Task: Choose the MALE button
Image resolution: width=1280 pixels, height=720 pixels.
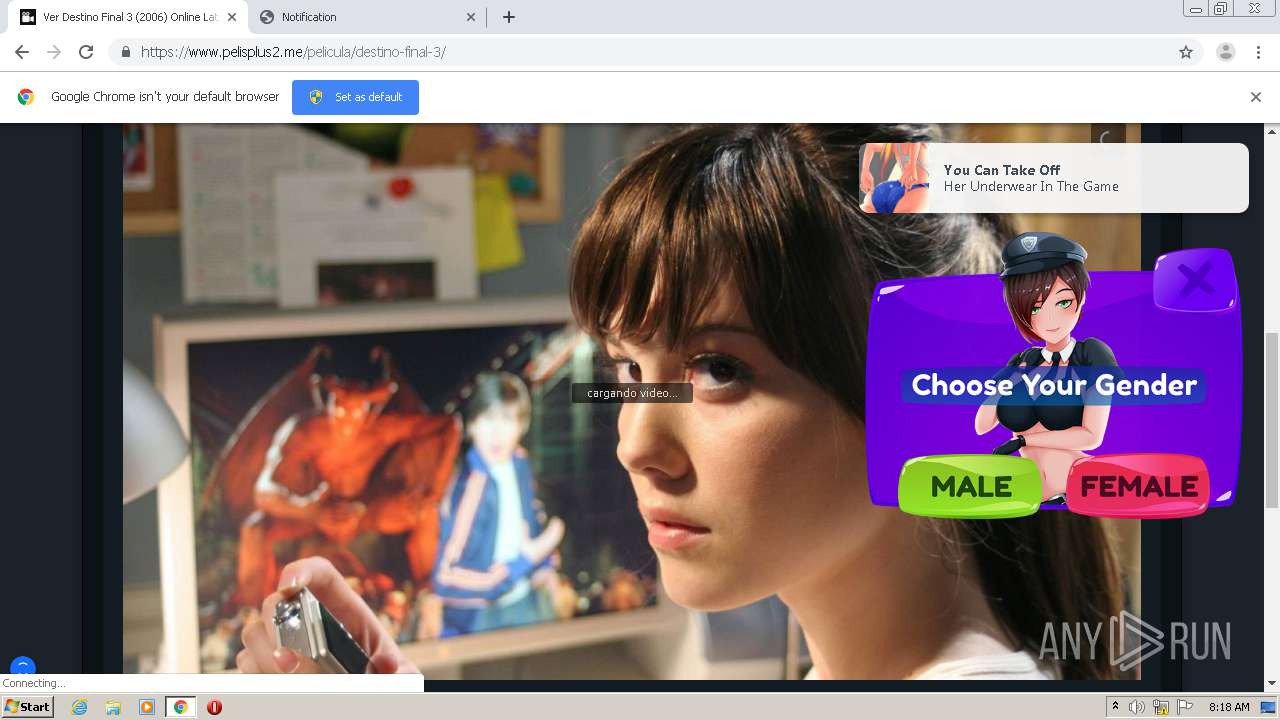Action: (x=971, y=487)
